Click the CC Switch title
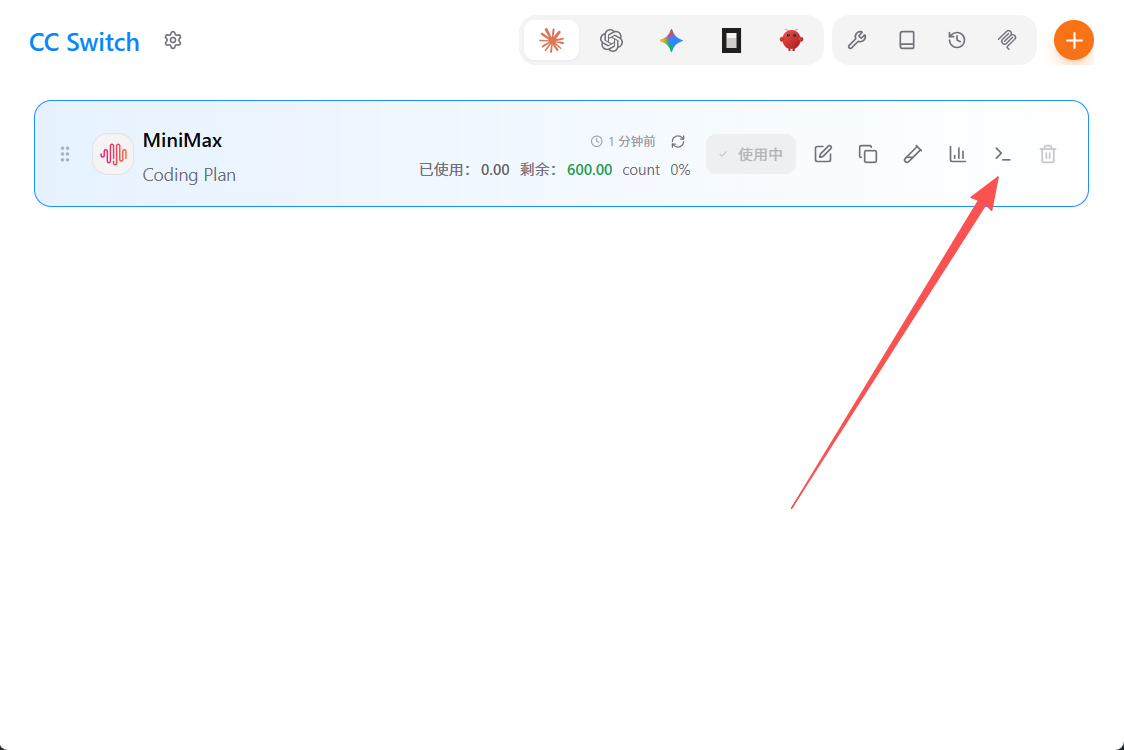Image resolution: width=1124 pixels, height=750 pixels. click(x=84, y=42)
